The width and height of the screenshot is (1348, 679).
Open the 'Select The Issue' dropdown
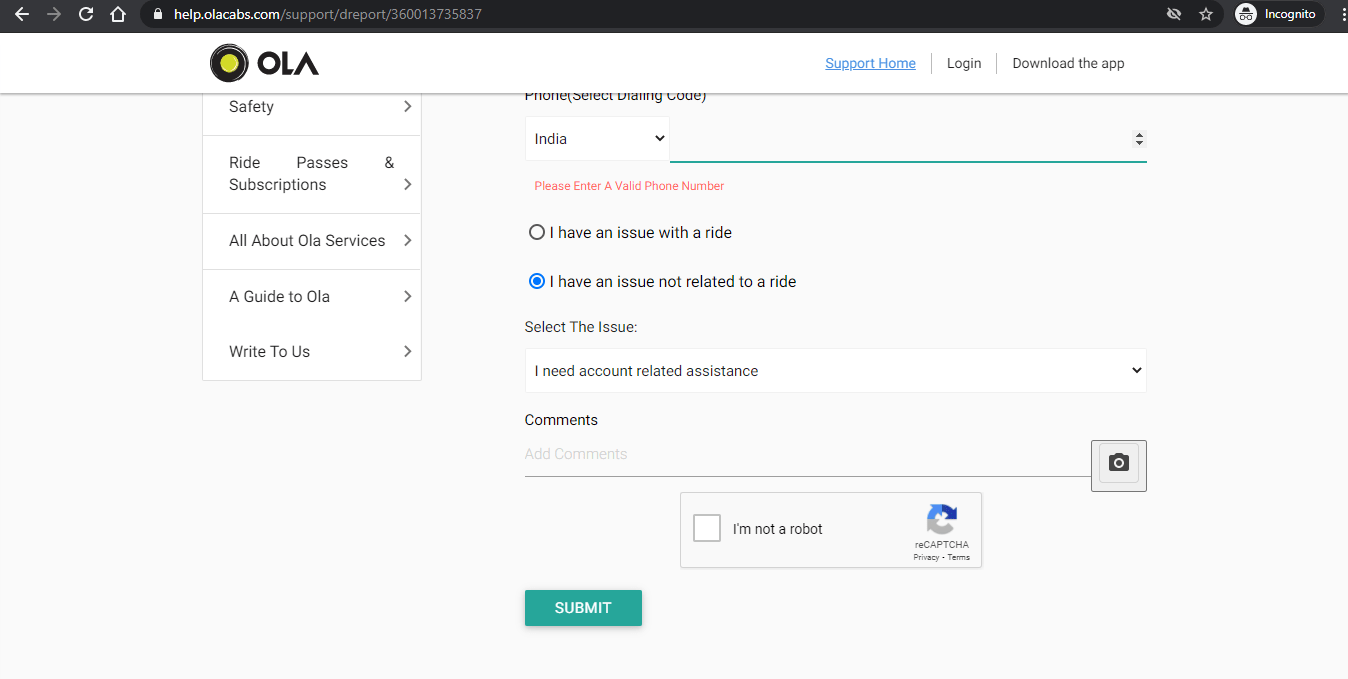[835, 370]
